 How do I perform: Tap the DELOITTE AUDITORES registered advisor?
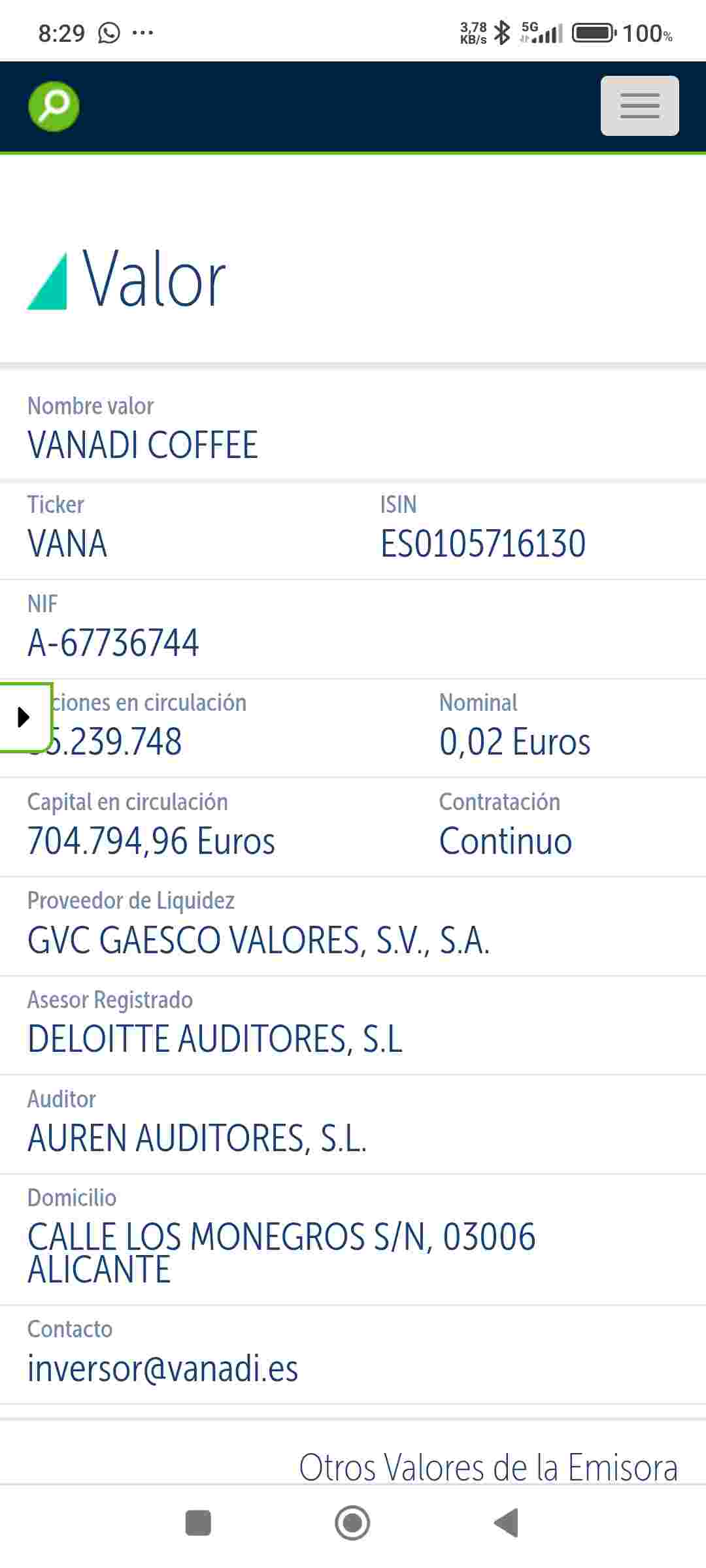tap(214, 1039)
